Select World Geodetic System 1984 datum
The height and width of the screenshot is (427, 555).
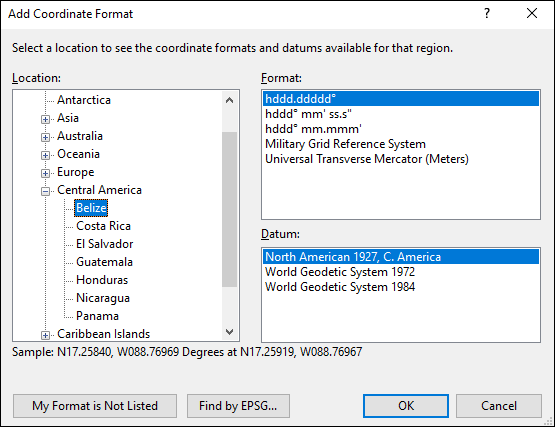401,287
